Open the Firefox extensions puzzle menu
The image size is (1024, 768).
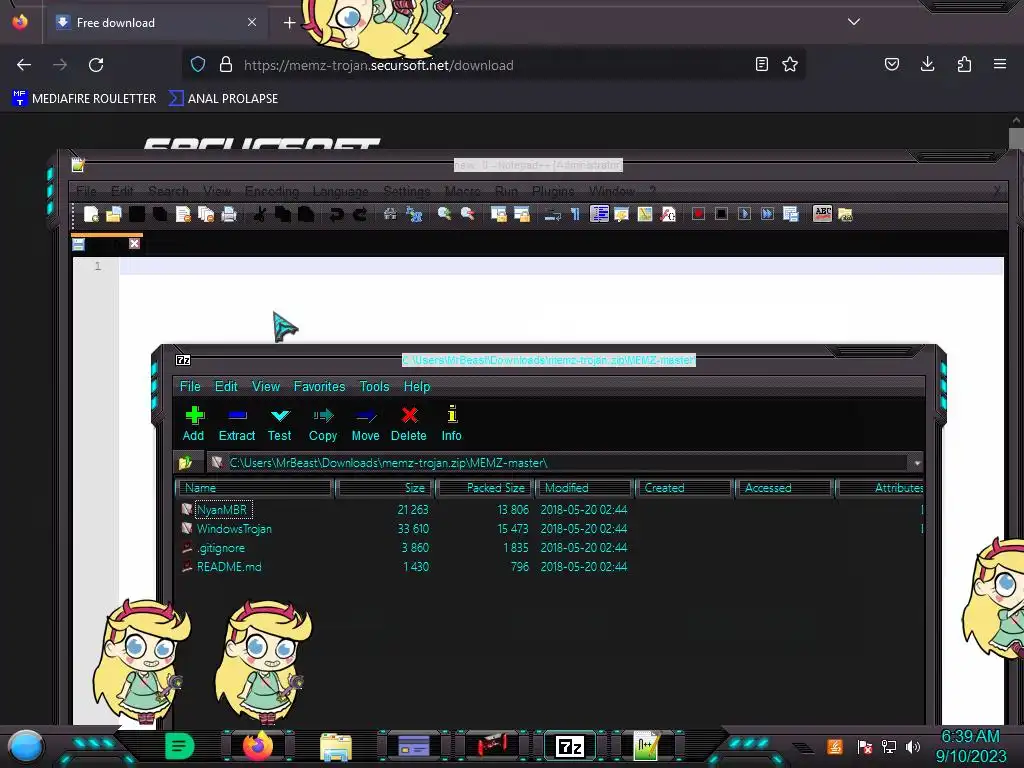(x=964, y=64)
